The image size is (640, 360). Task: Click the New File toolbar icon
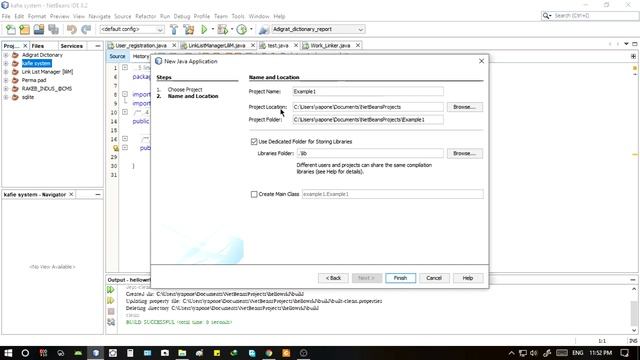[x=11, y=29]
